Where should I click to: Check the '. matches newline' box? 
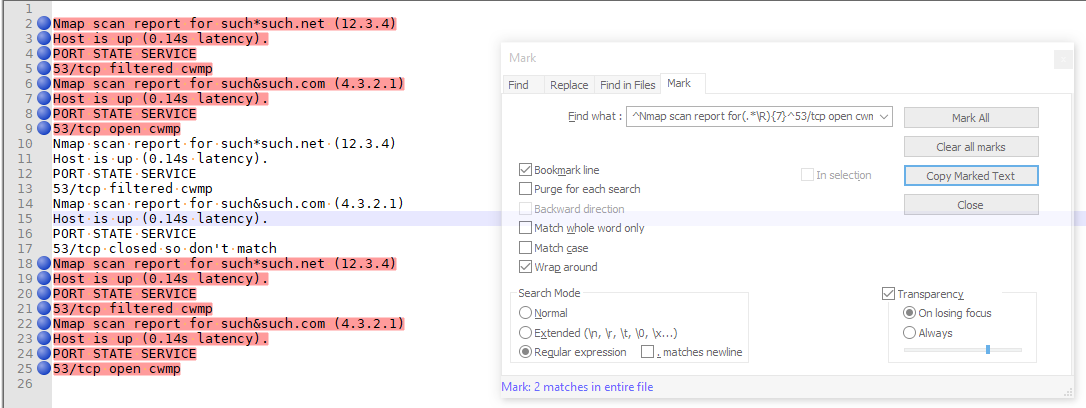tap(648, 352)
